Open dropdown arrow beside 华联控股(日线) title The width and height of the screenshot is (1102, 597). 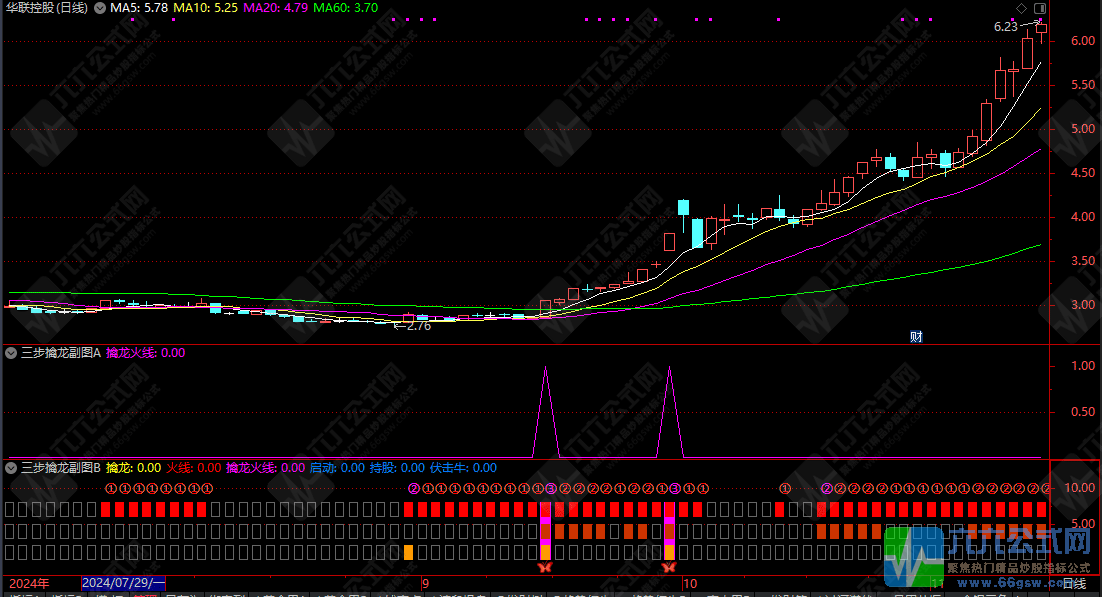pyautogui.click(x=97, y=8)
